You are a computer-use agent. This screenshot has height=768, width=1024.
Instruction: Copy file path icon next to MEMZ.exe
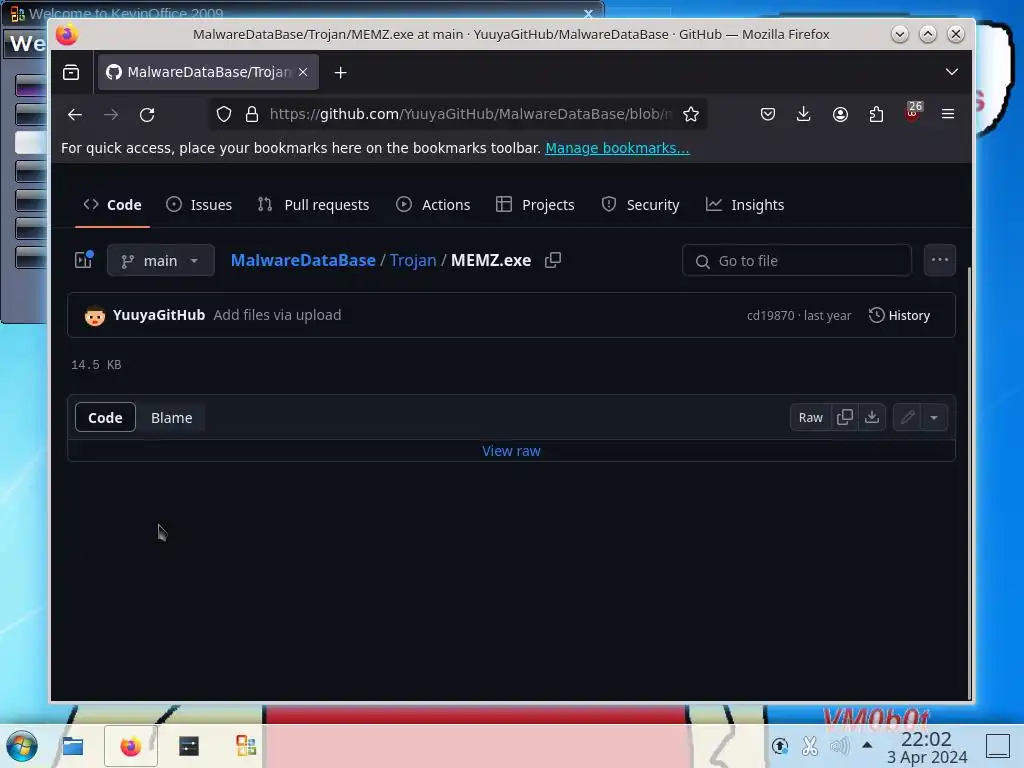pyautogui.click(x=553, y=260)
